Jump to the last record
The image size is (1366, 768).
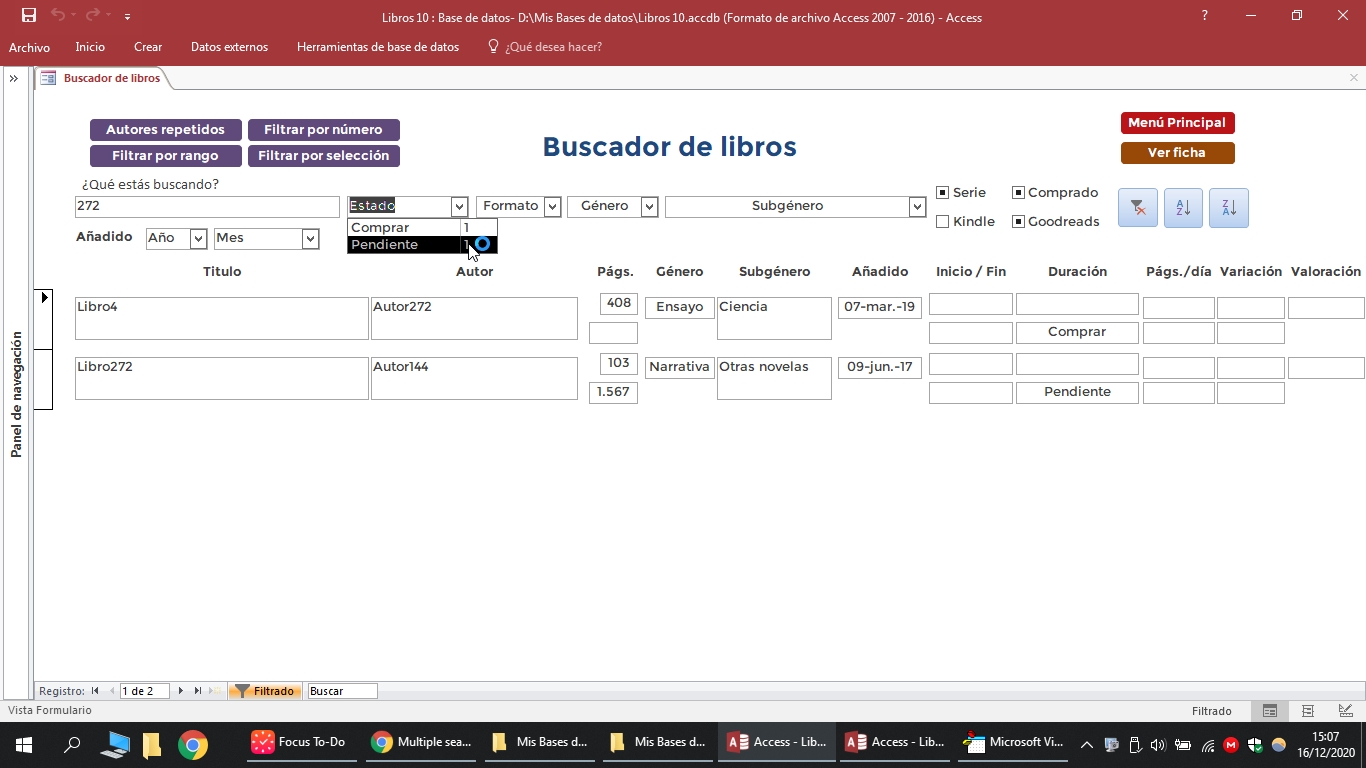pos(198,691)
